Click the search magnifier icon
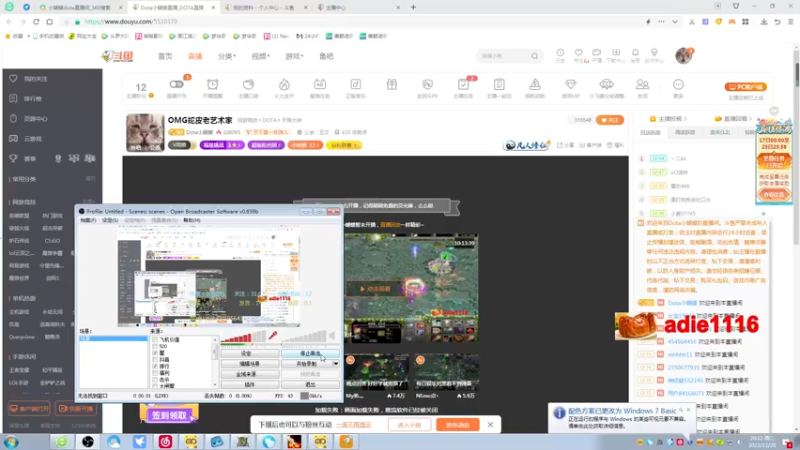800x450 pixels. click(534, 56)
